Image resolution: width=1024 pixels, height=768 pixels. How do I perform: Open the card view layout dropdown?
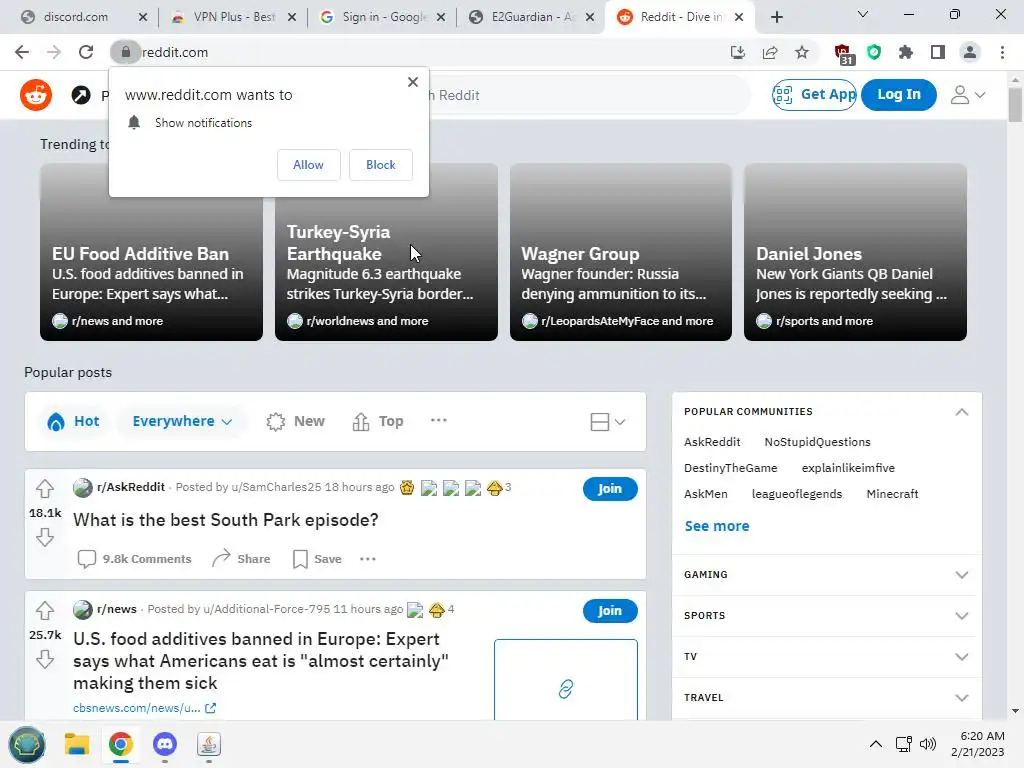tap(608, 422)
